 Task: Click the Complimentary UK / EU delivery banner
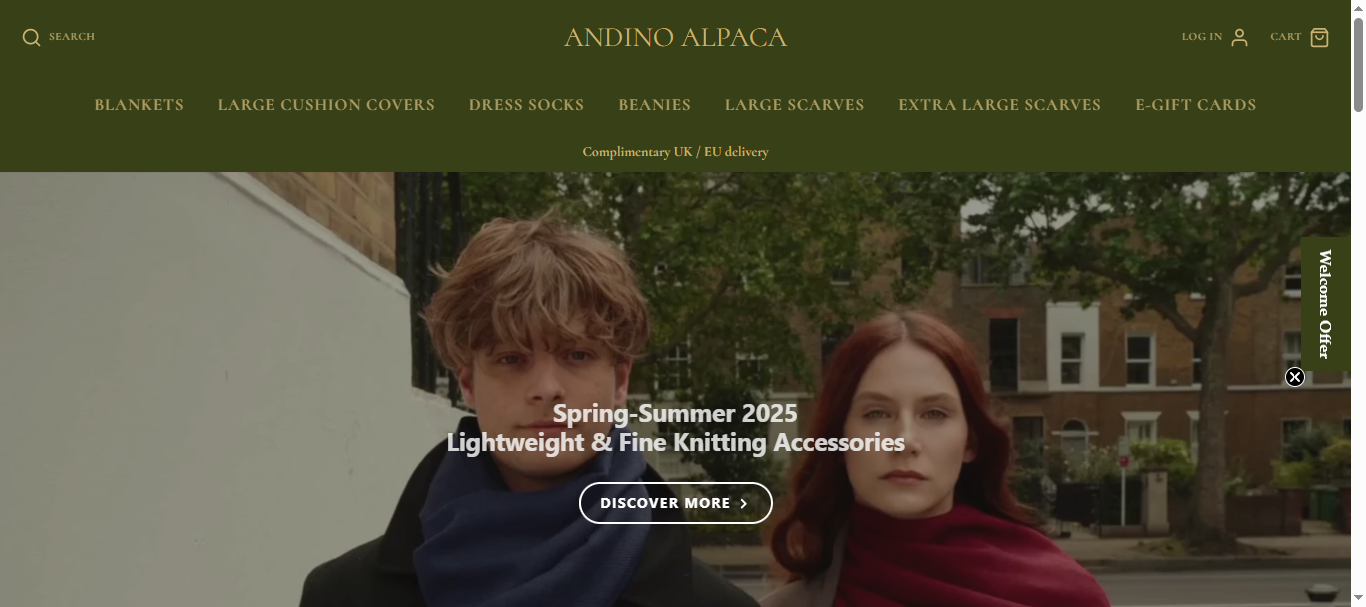click(675, 152)
